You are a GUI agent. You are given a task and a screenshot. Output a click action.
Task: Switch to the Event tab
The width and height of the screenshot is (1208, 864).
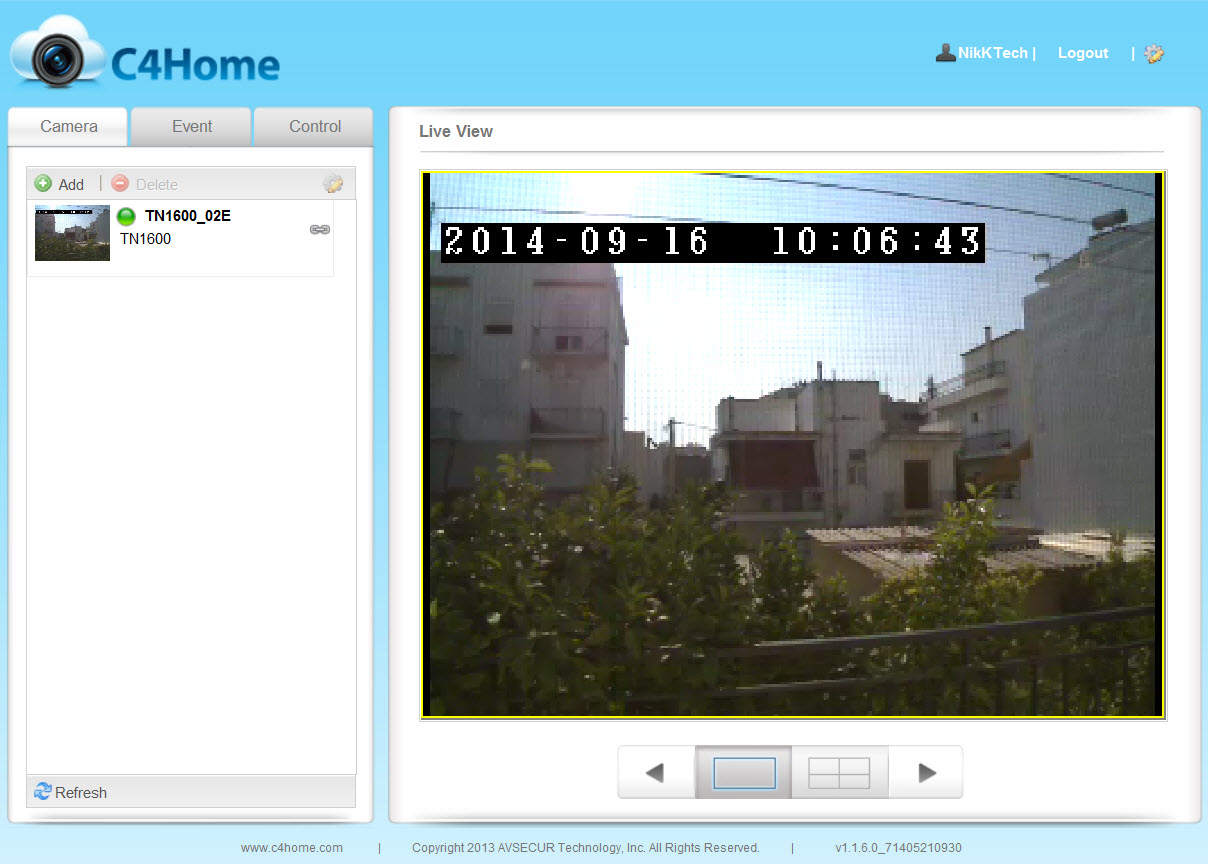tap(191, 127)
